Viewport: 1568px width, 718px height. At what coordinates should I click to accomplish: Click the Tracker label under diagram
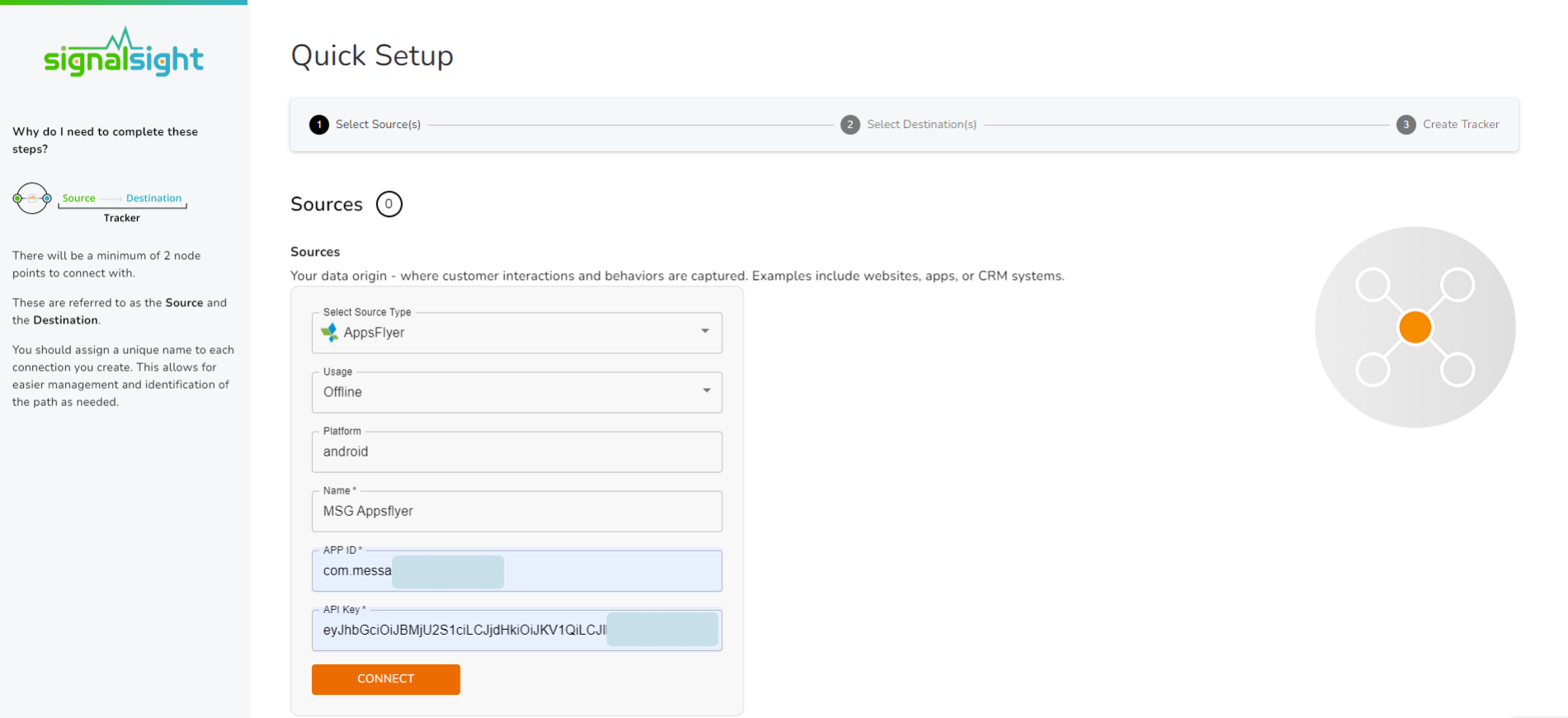point(122,218)
